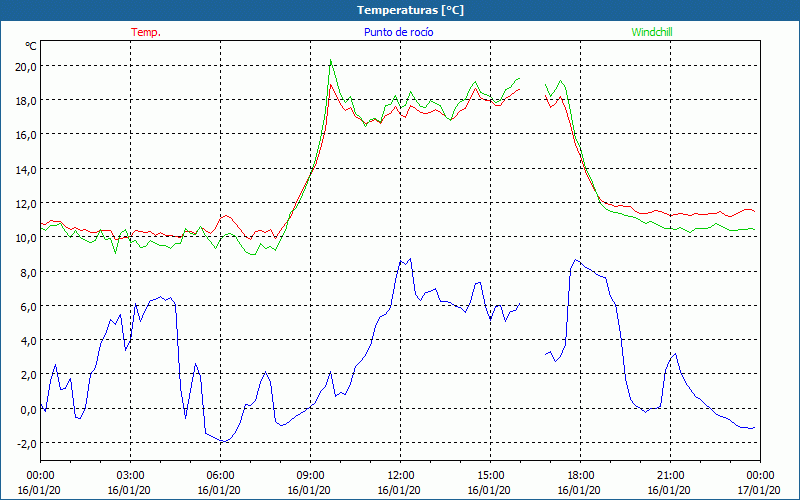
Task: Click the green windchill peak near 20°C
Action: [331, 60]
